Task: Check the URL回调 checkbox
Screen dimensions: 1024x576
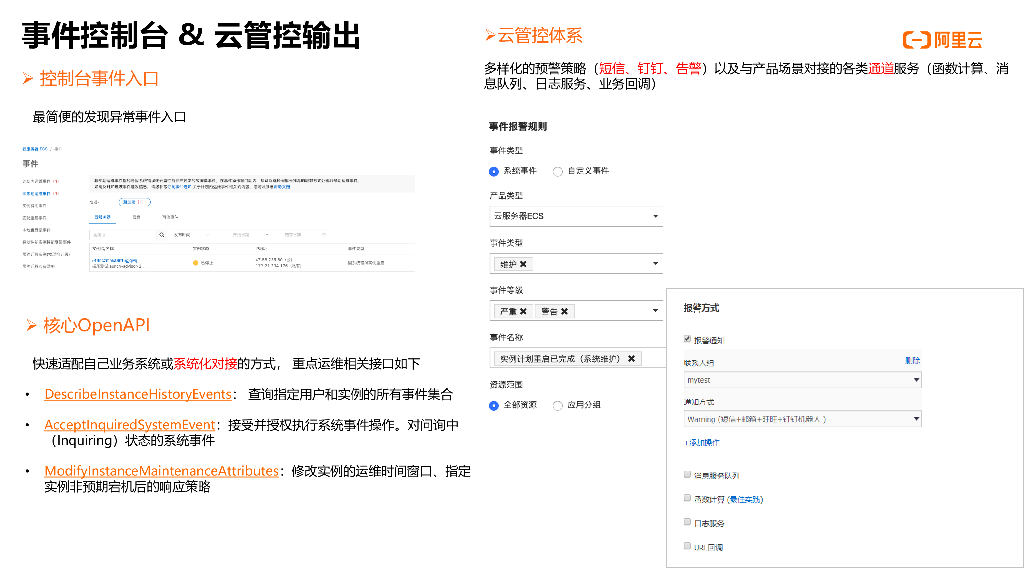Action: [687, 547]
